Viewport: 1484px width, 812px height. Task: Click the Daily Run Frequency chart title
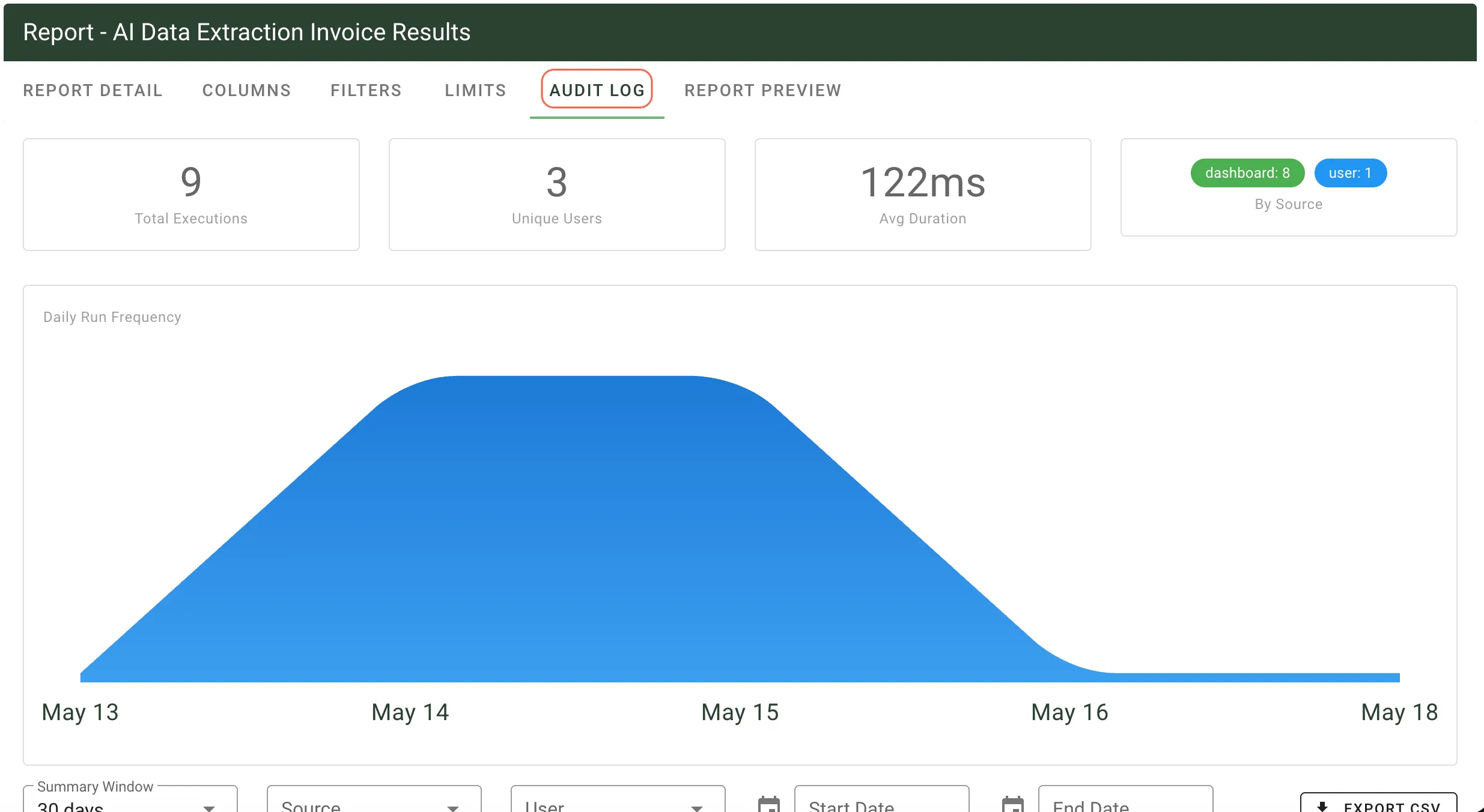pyautogui.click(x=112, y=317)
